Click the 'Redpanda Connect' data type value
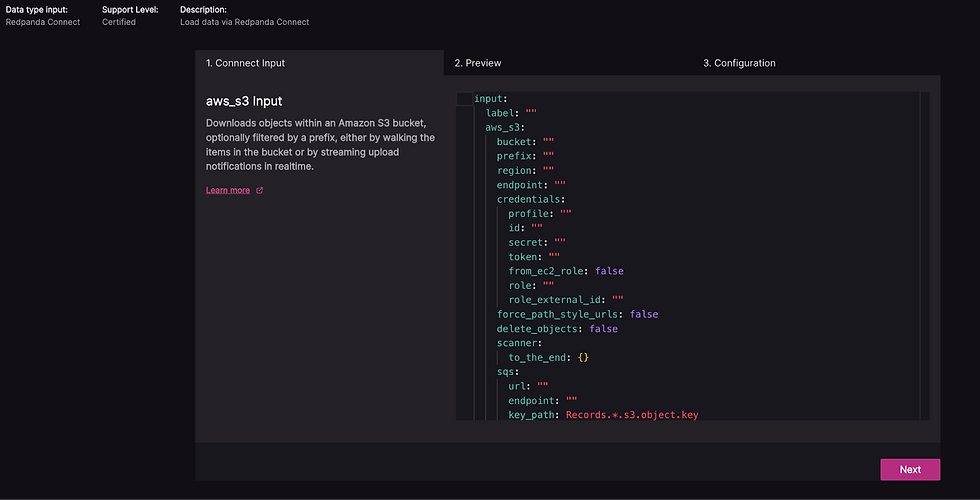Viewport: 980px width, 500px height. tap(42, 22)
